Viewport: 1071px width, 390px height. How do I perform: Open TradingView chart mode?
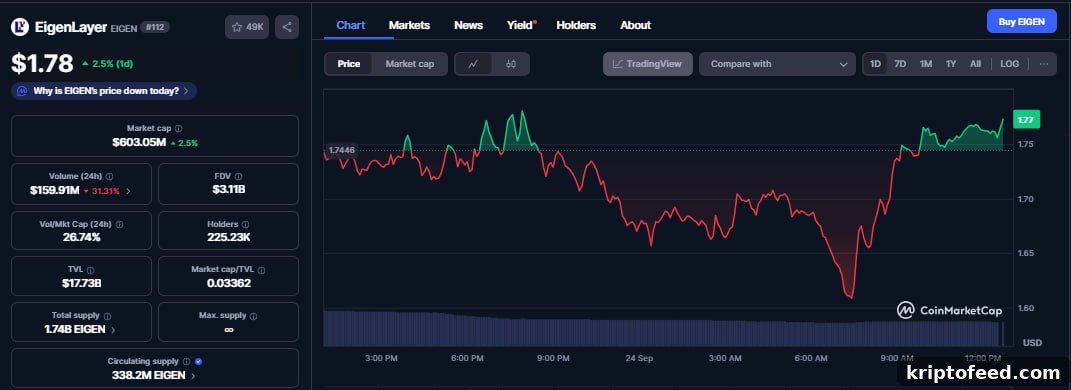(648, 64)
